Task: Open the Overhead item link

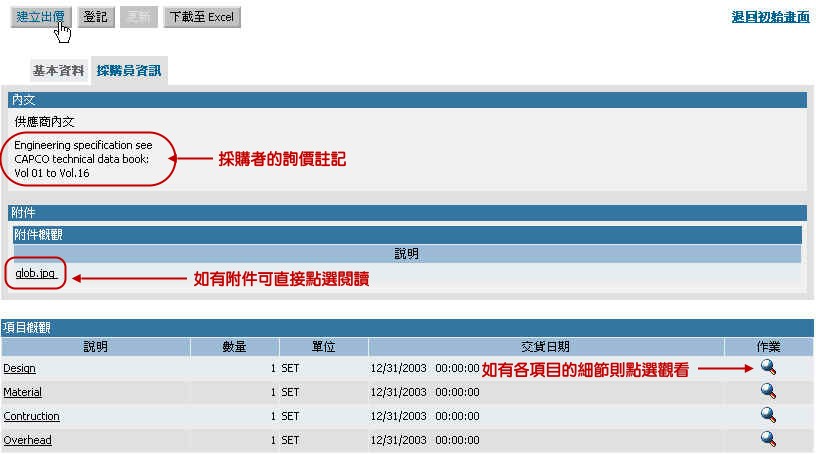Action: [x=28, y=440]
